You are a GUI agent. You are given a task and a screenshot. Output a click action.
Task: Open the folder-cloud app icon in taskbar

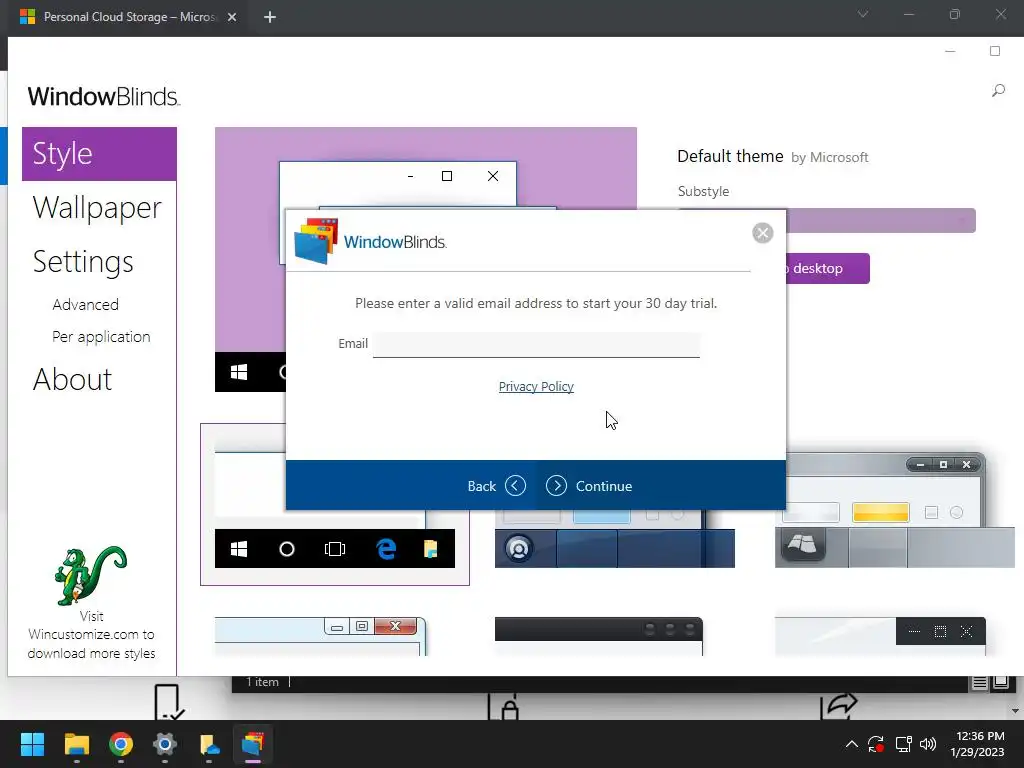[x=209, y=744]
